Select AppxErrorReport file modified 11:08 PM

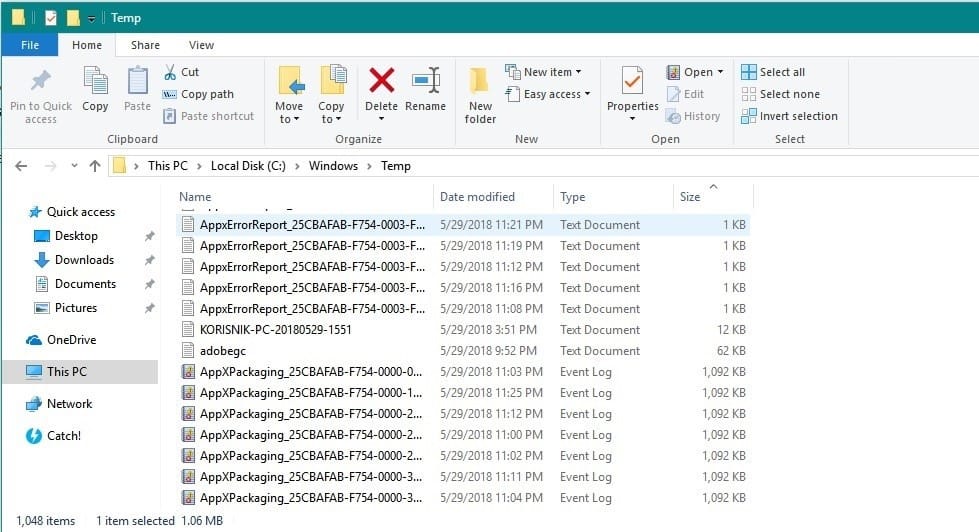463,309
